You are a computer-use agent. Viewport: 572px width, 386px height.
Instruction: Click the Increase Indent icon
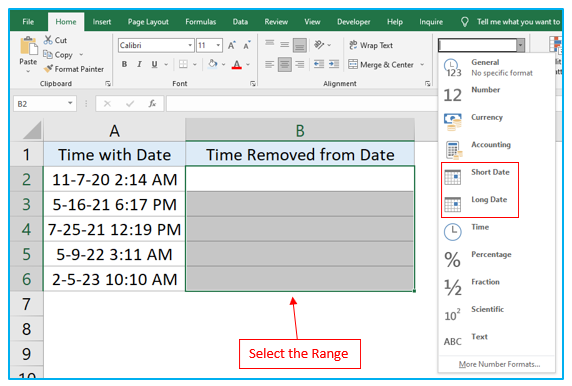tap(333, 64)
